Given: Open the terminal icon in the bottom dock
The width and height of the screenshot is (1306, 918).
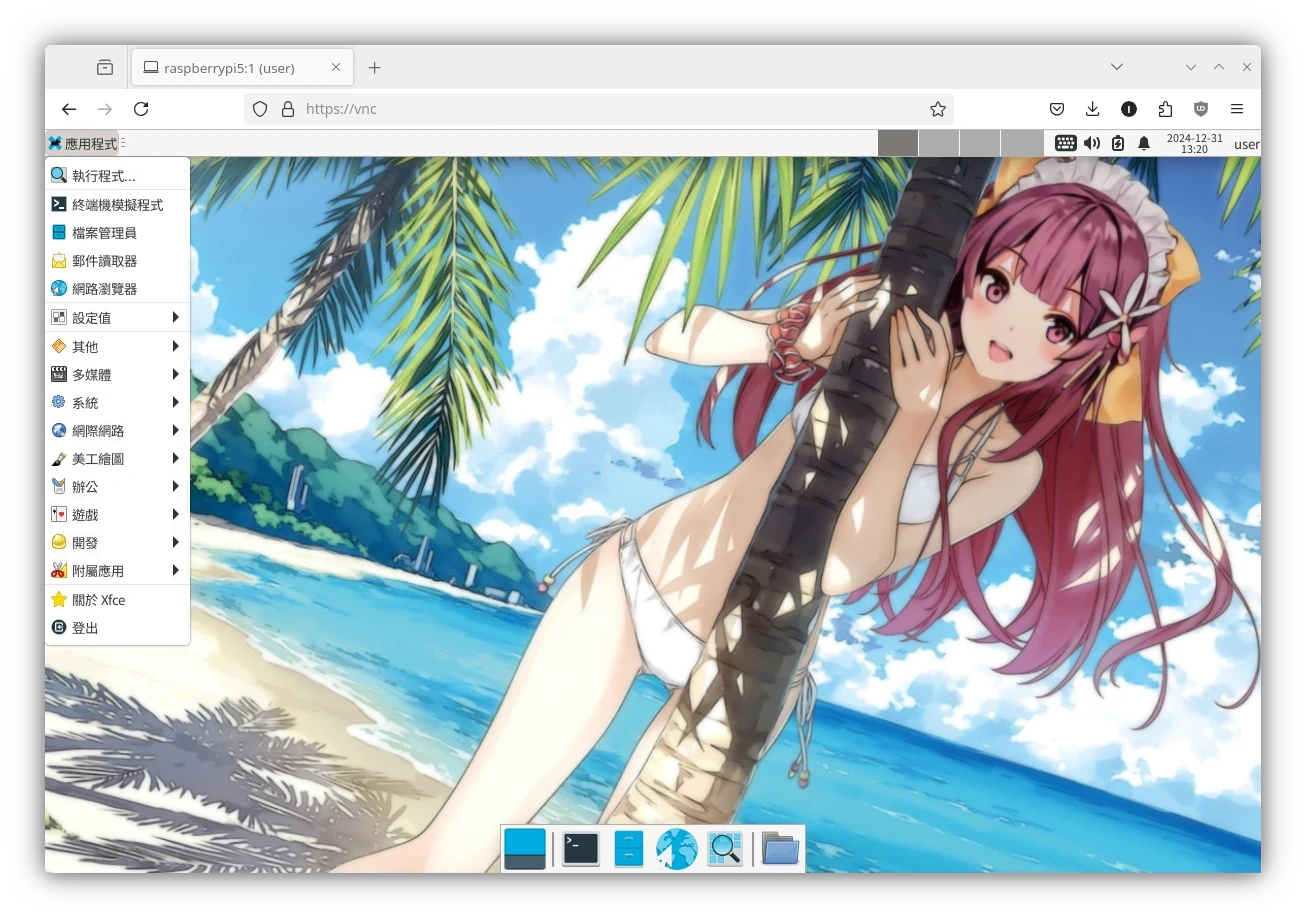Looking at the screenshot, I should pyautogui.click(x=580, y=849).
